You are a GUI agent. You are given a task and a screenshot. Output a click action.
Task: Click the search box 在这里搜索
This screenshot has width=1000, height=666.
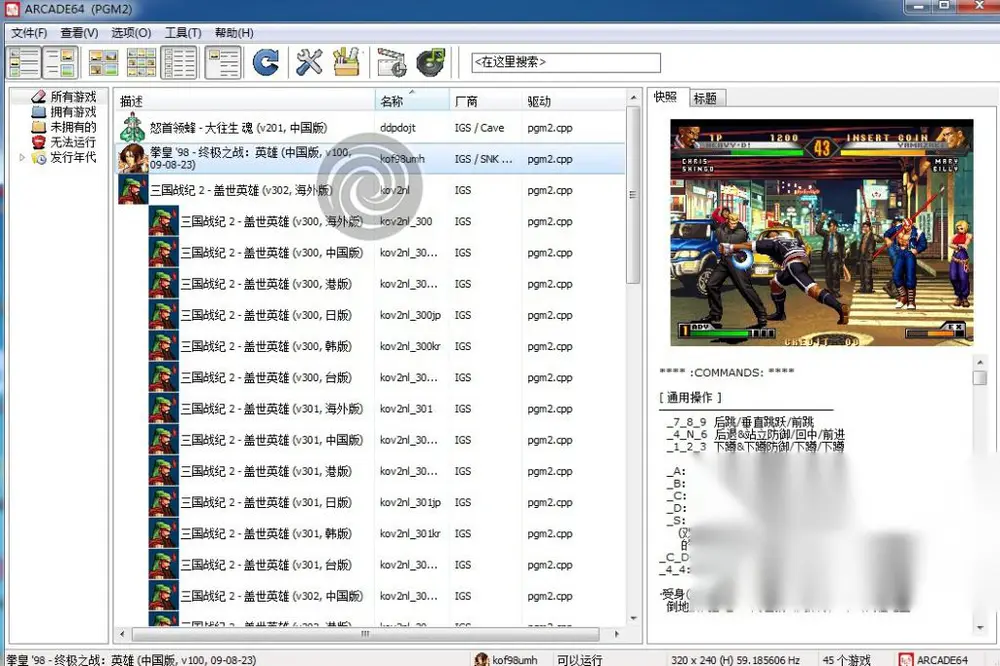[x=566, y=62]
